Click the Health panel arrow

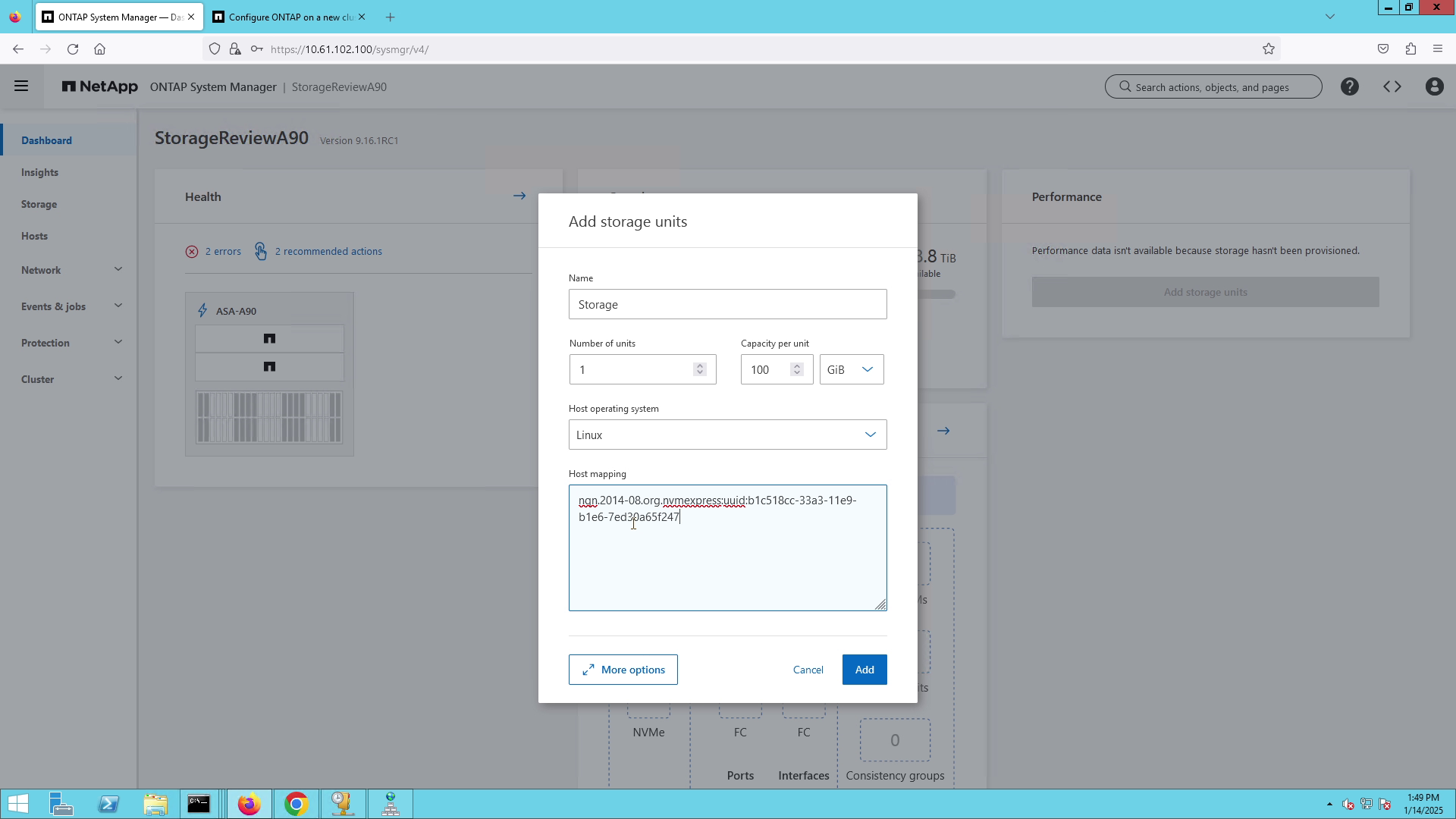point(519,196)
